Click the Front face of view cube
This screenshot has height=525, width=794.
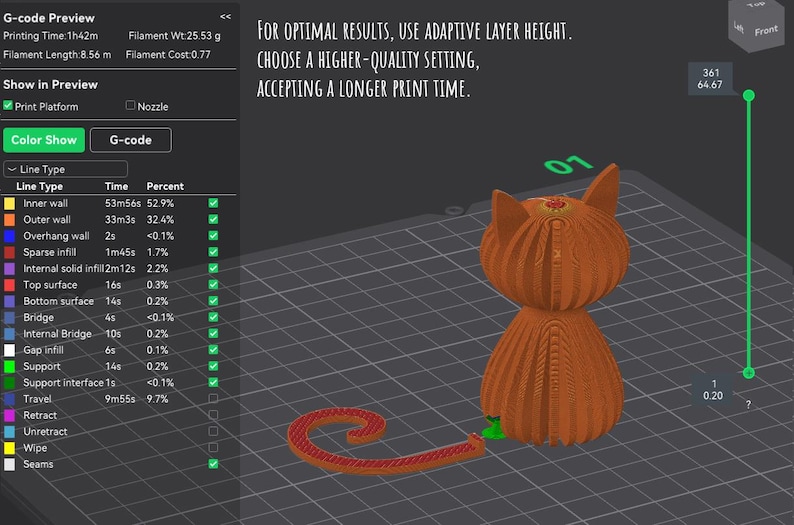[766, 31]
